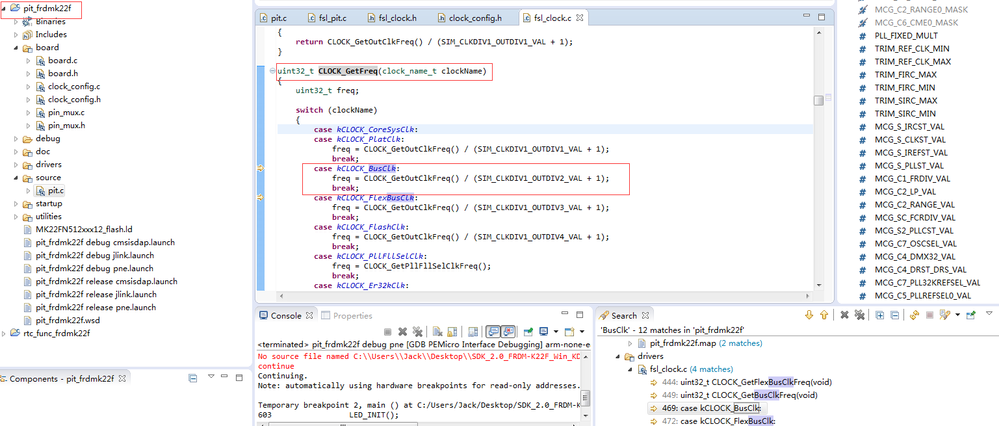Click the editor vertical scrollbar thumb
This screenshot has width=999, height=426.
pos(819,100)
